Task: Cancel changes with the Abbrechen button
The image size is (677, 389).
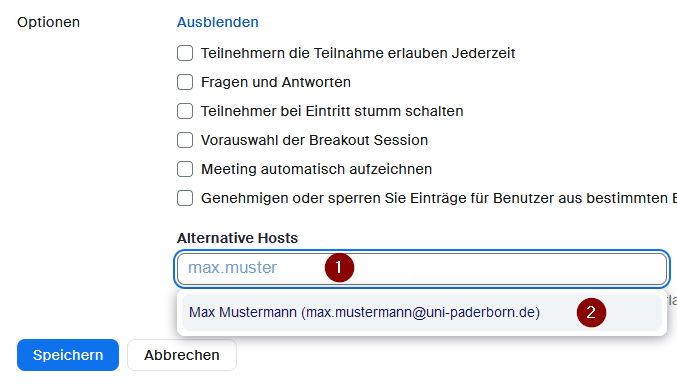Action: [x=182, y=355]
